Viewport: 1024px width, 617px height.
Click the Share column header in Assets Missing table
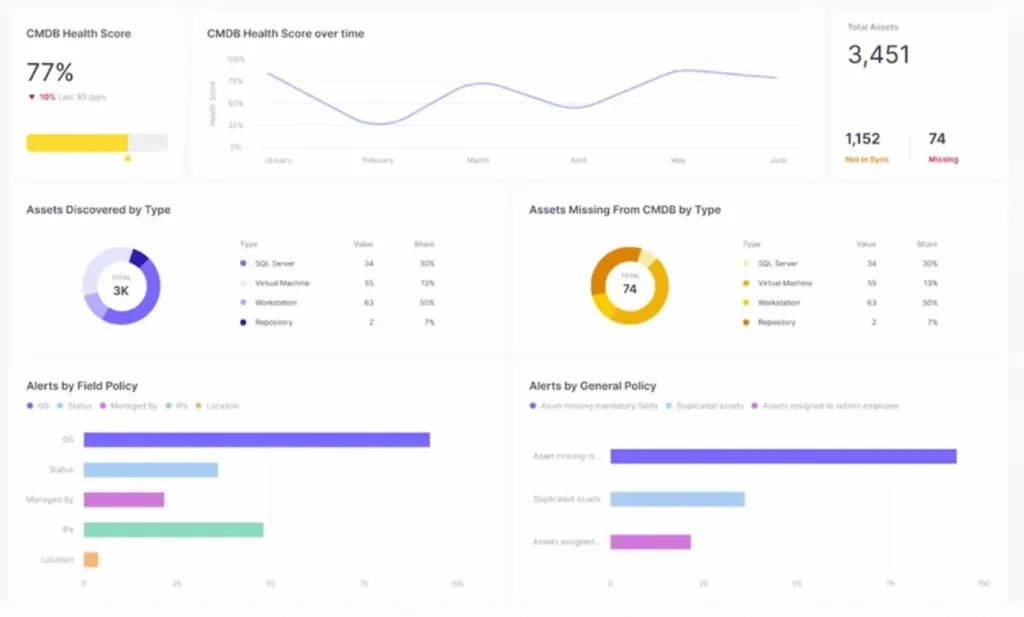point(927,244)
